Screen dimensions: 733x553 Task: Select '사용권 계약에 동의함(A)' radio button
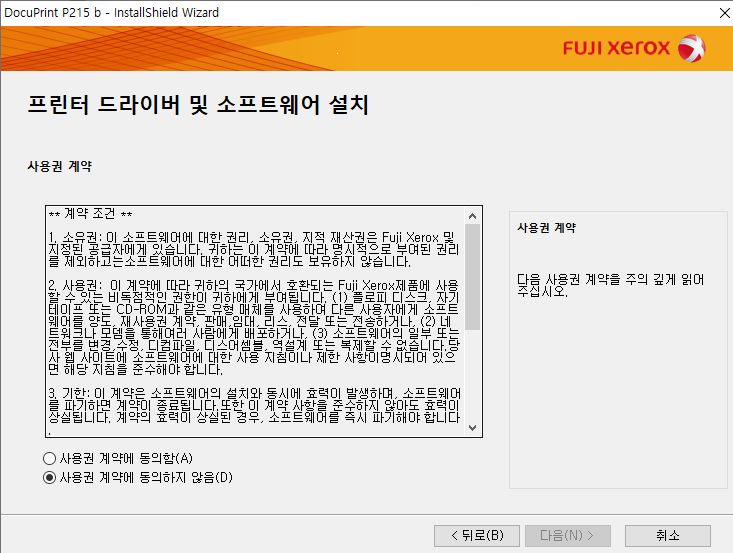click(x=50, y=458)
